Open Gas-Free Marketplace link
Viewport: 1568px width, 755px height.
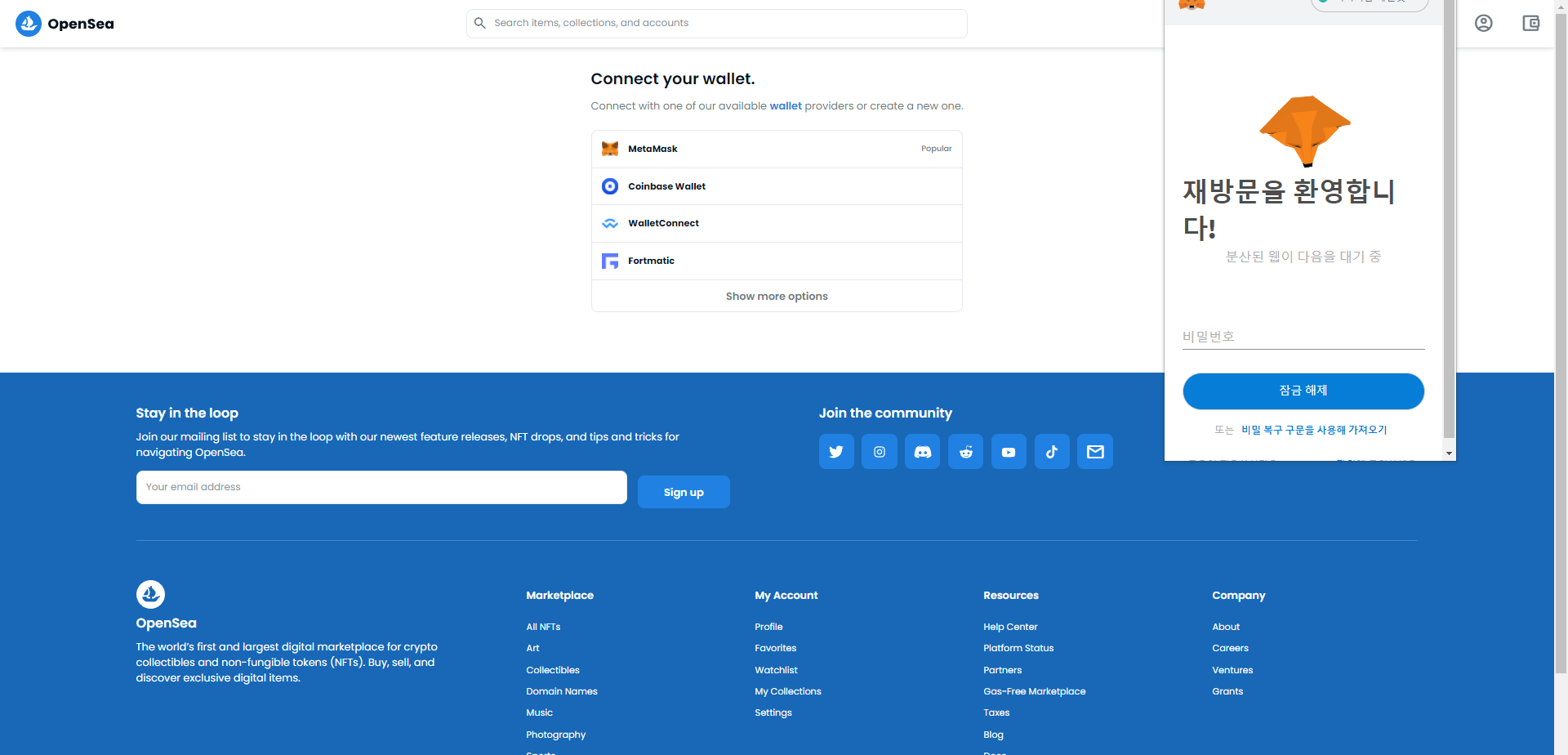coord(1035,691)
